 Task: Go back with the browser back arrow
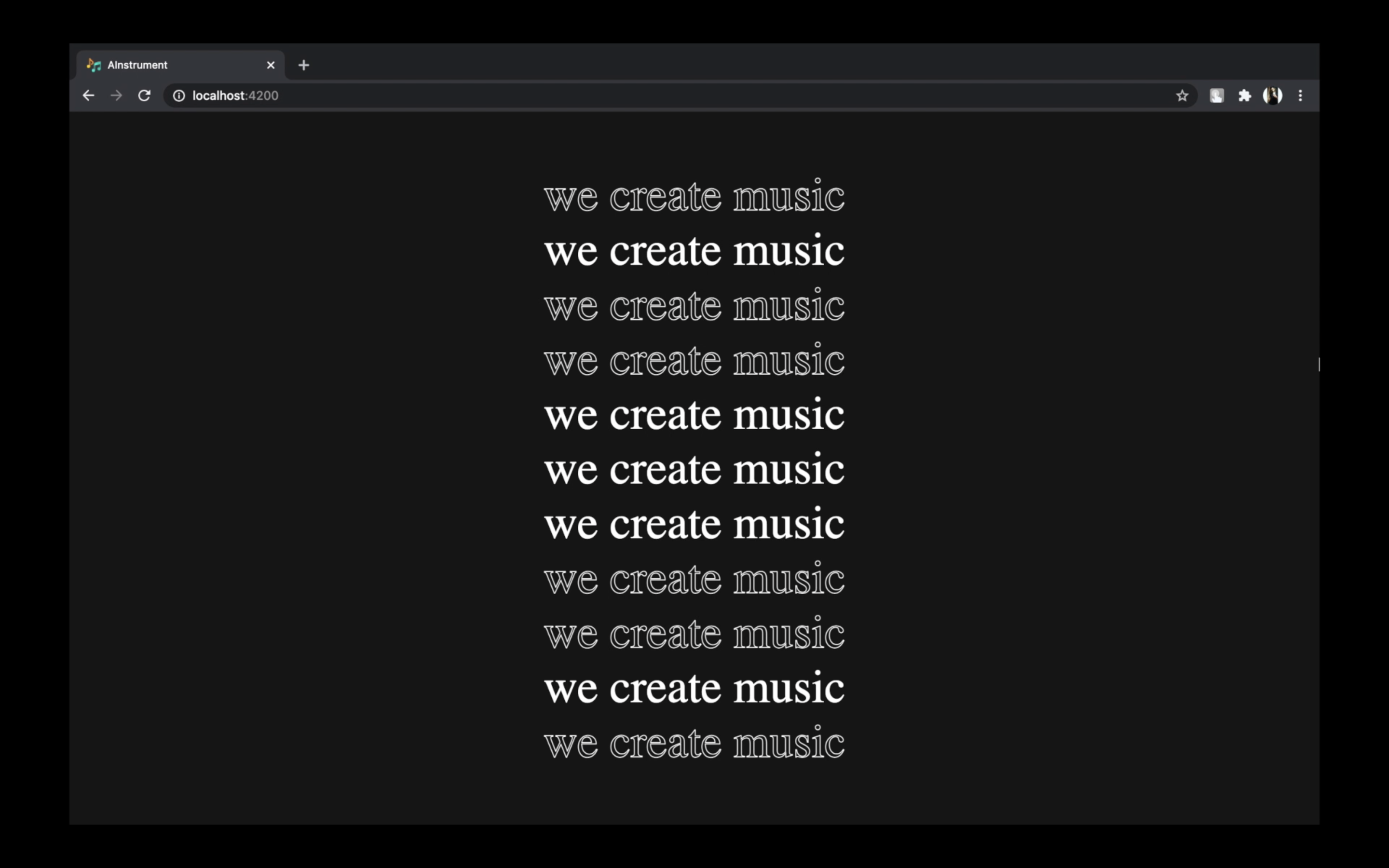(x=88, y=95)
